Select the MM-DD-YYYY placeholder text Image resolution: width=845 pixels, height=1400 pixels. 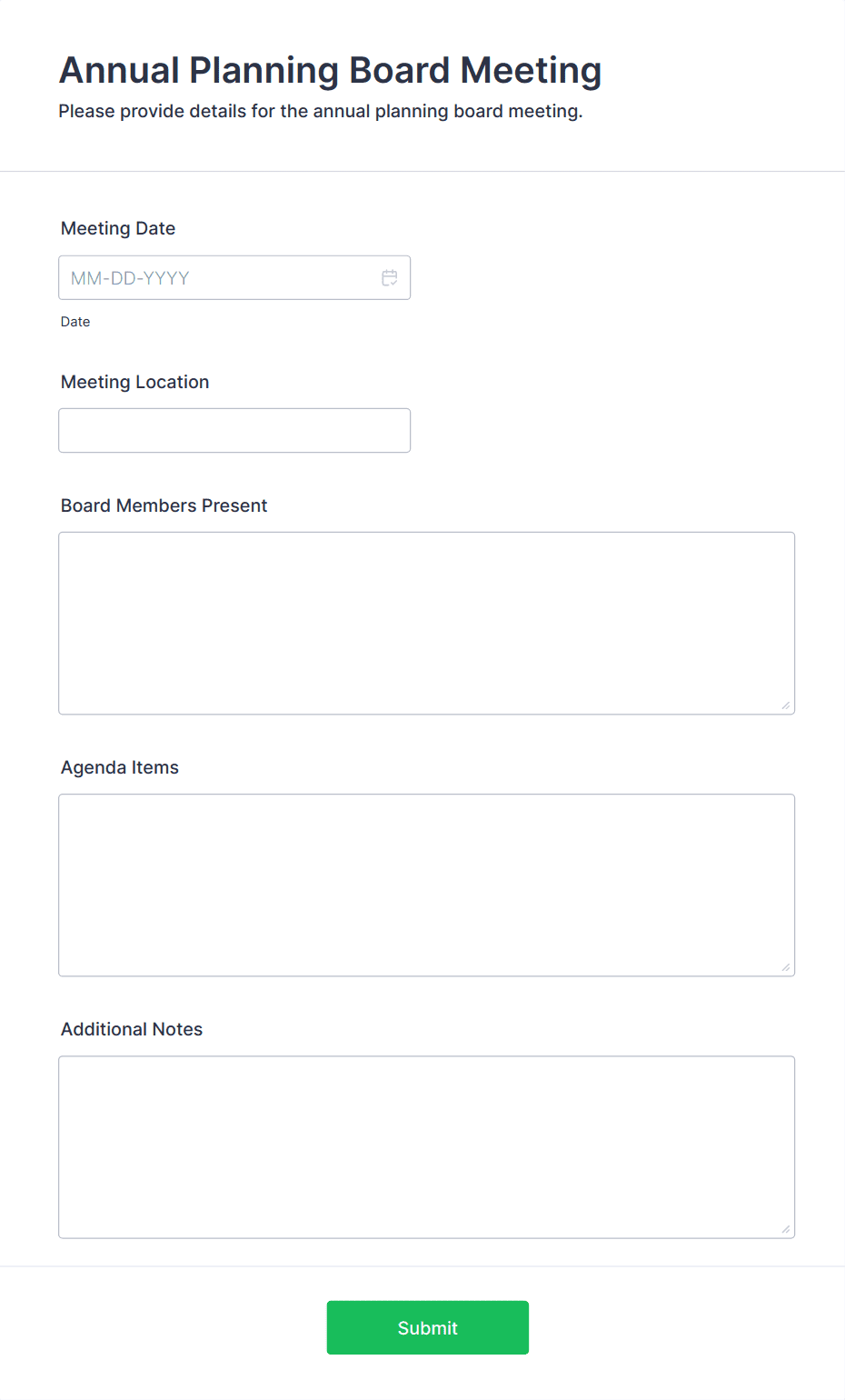point(130,277)
